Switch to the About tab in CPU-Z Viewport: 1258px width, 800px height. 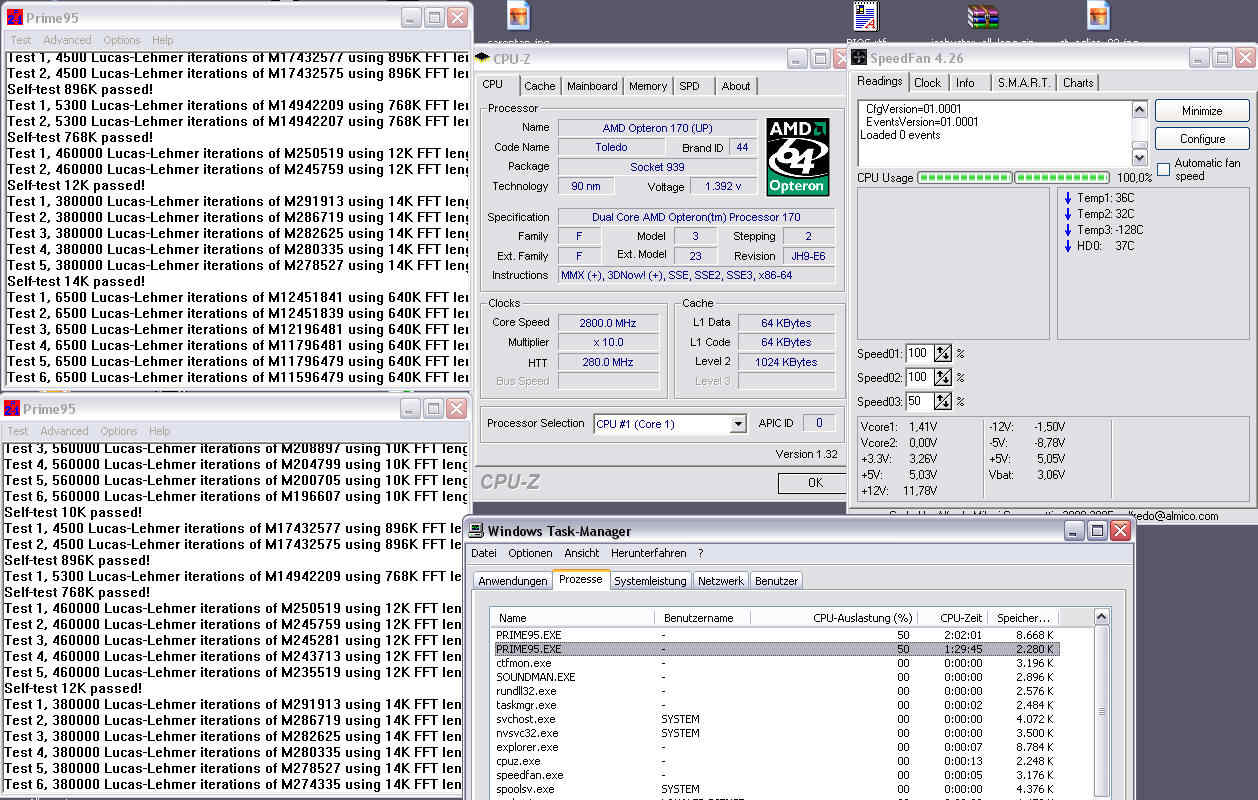[736, 86]
